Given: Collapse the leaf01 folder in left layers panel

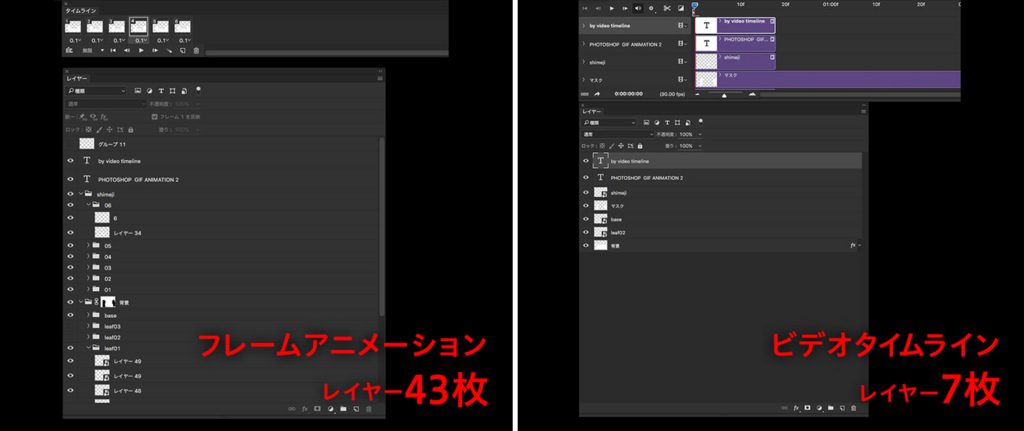Looking at the screenshot, I should (88, 348).
